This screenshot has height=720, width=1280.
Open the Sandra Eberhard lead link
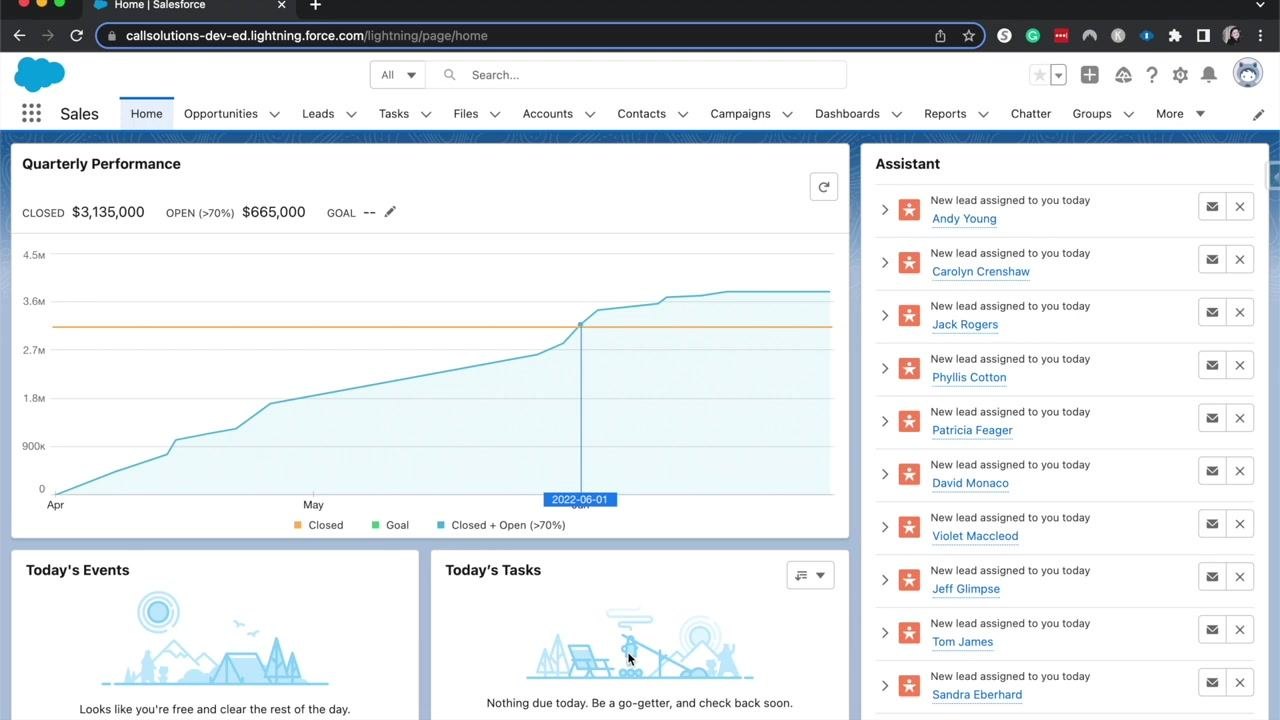(977, 695)
